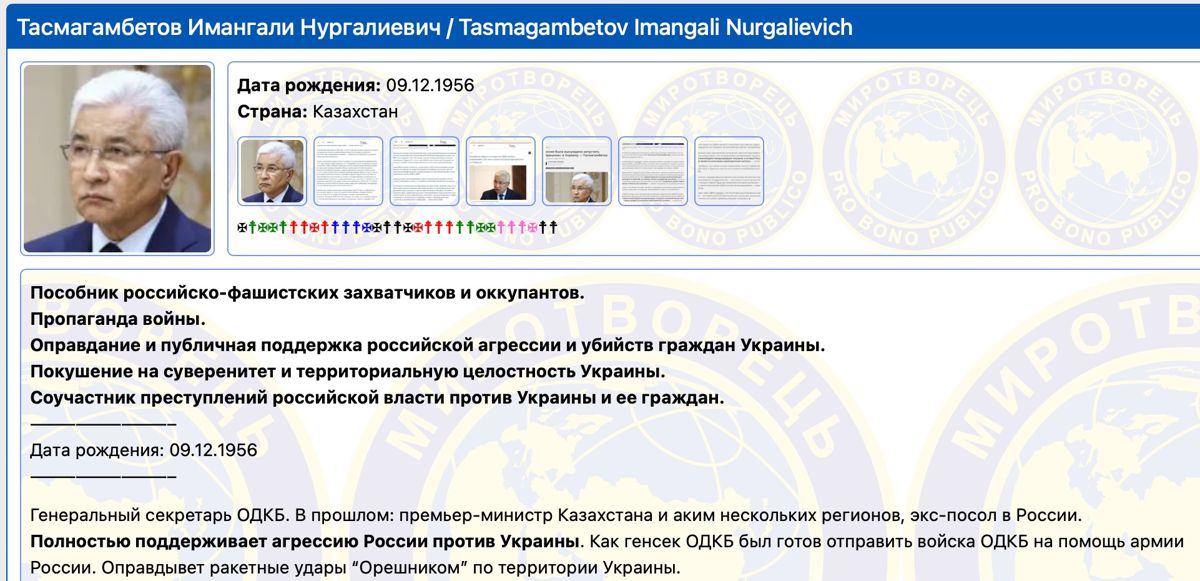1200x581 pixels.
Task: Click the non-bold 'Дата рождения: 09.12.1956' line
Action: (x=144, y=450)
